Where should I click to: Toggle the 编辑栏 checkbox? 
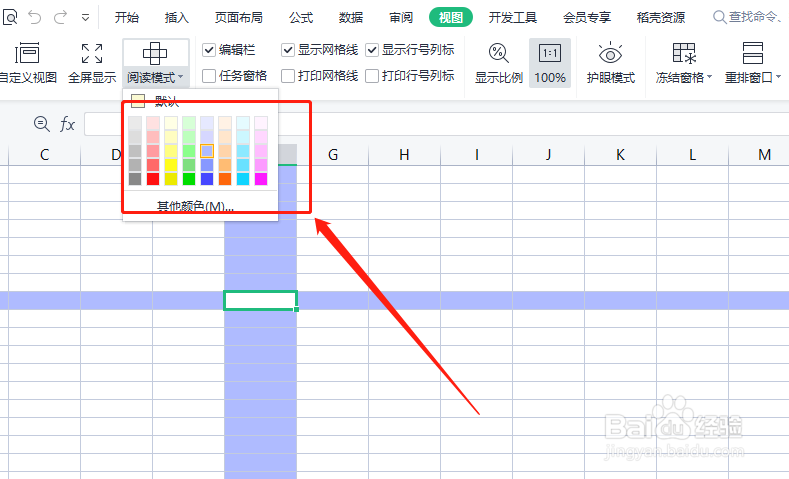click(x=209, y=50)
